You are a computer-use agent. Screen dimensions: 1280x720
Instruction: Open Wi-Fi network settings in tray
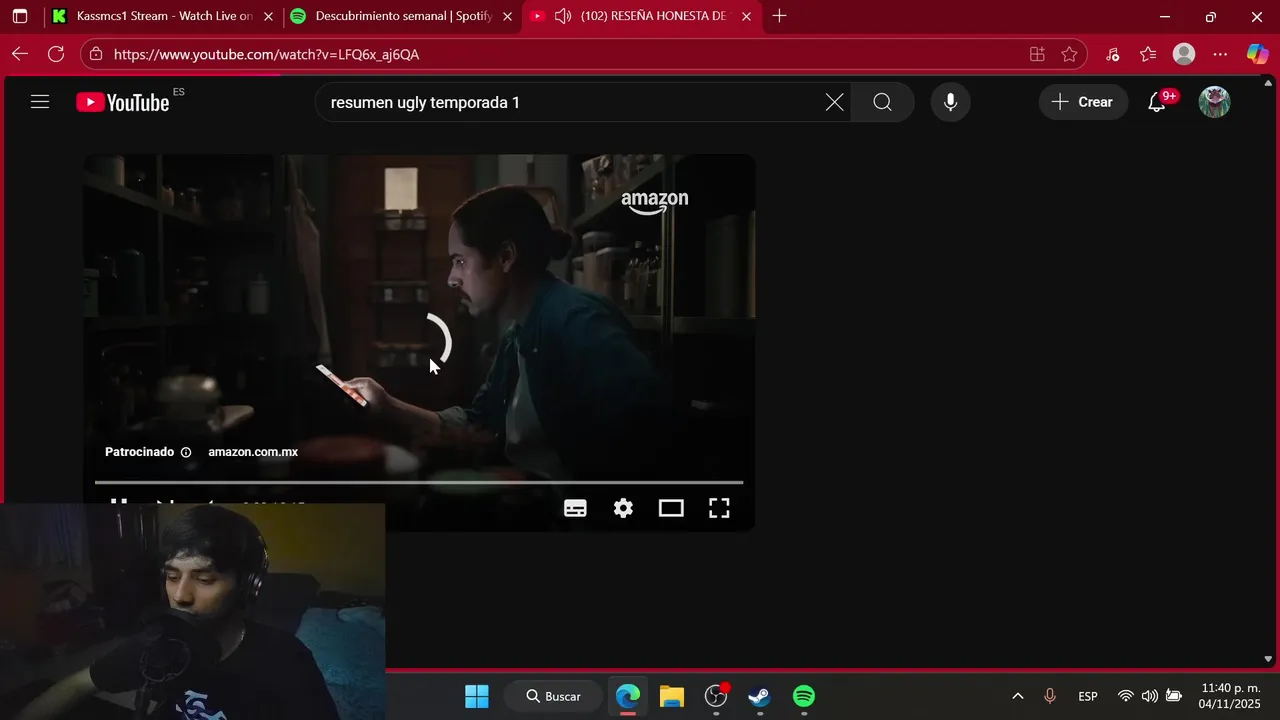pyautogui.click(x=1126, y=696)
